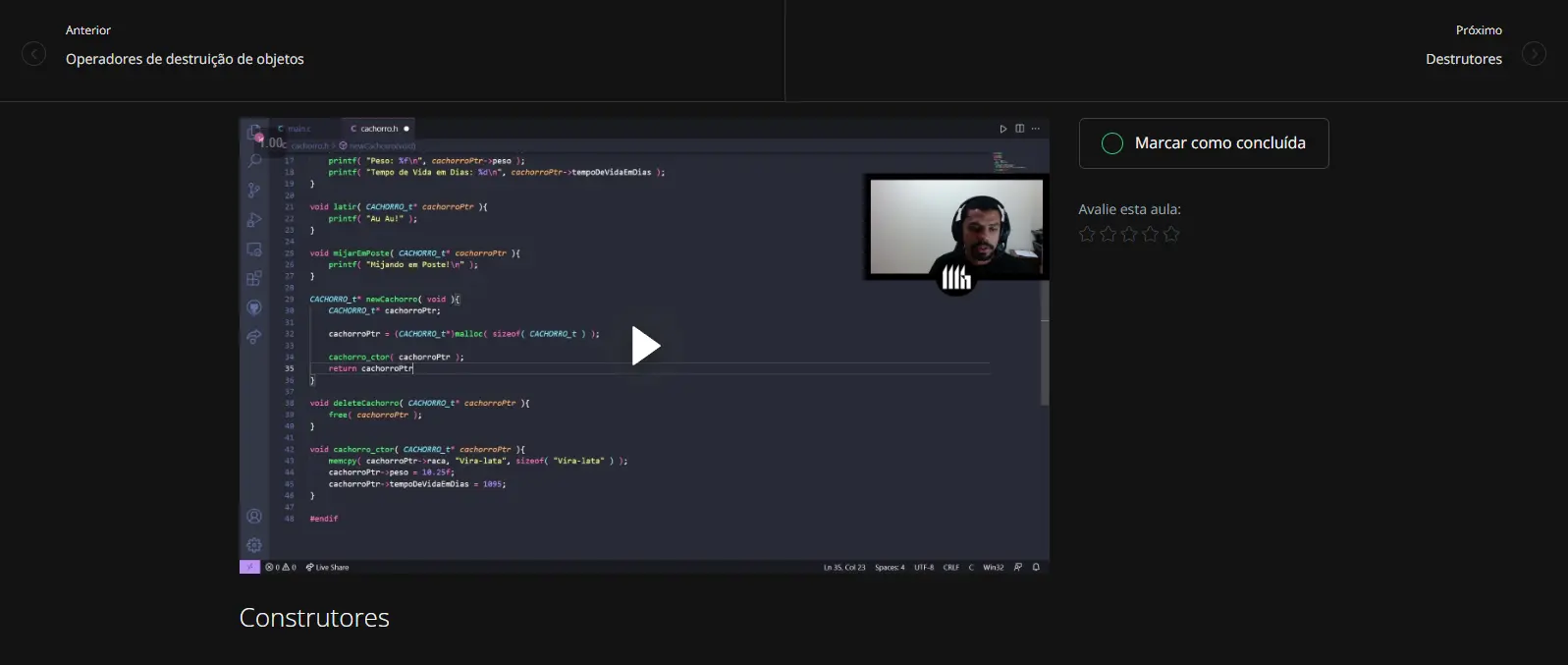Rate this lesson five stars
The height and width of the screenshot is (665, 1568).
click(x=1171, y=234)
